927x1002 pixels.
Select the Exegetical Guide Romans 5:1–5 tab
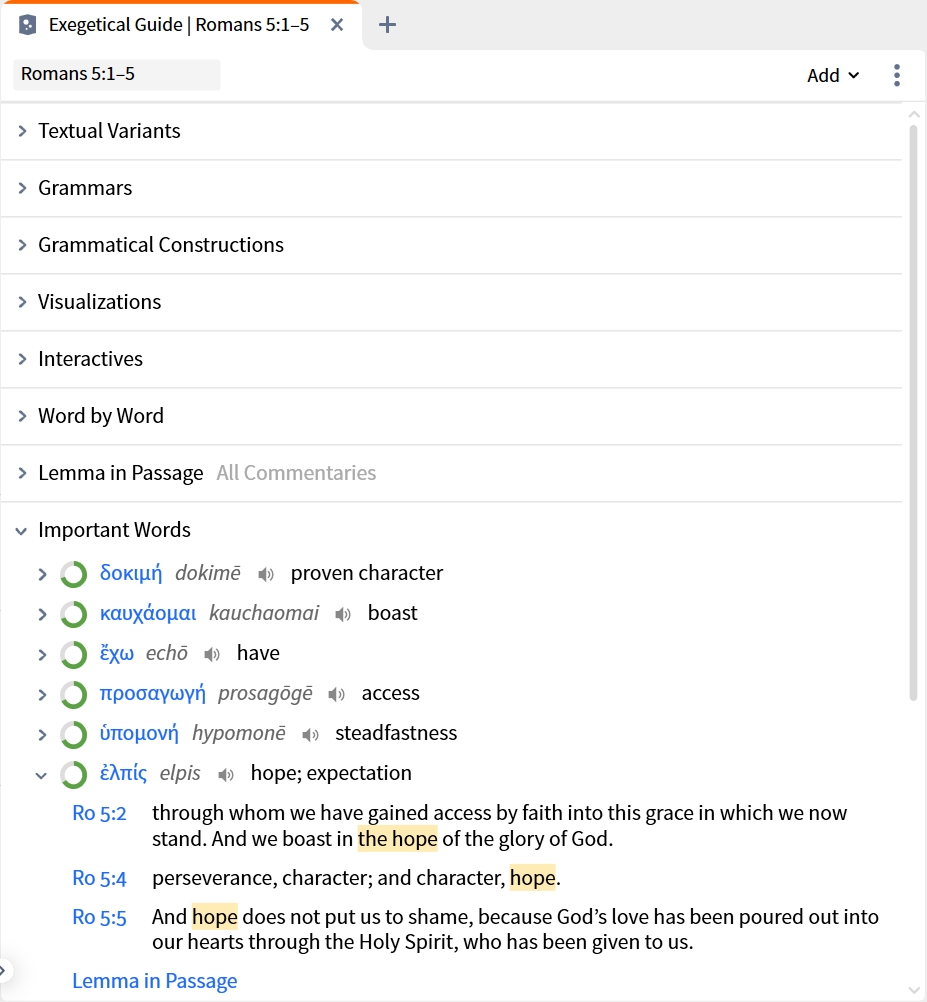pyautogui.click(x=181, y=25)
